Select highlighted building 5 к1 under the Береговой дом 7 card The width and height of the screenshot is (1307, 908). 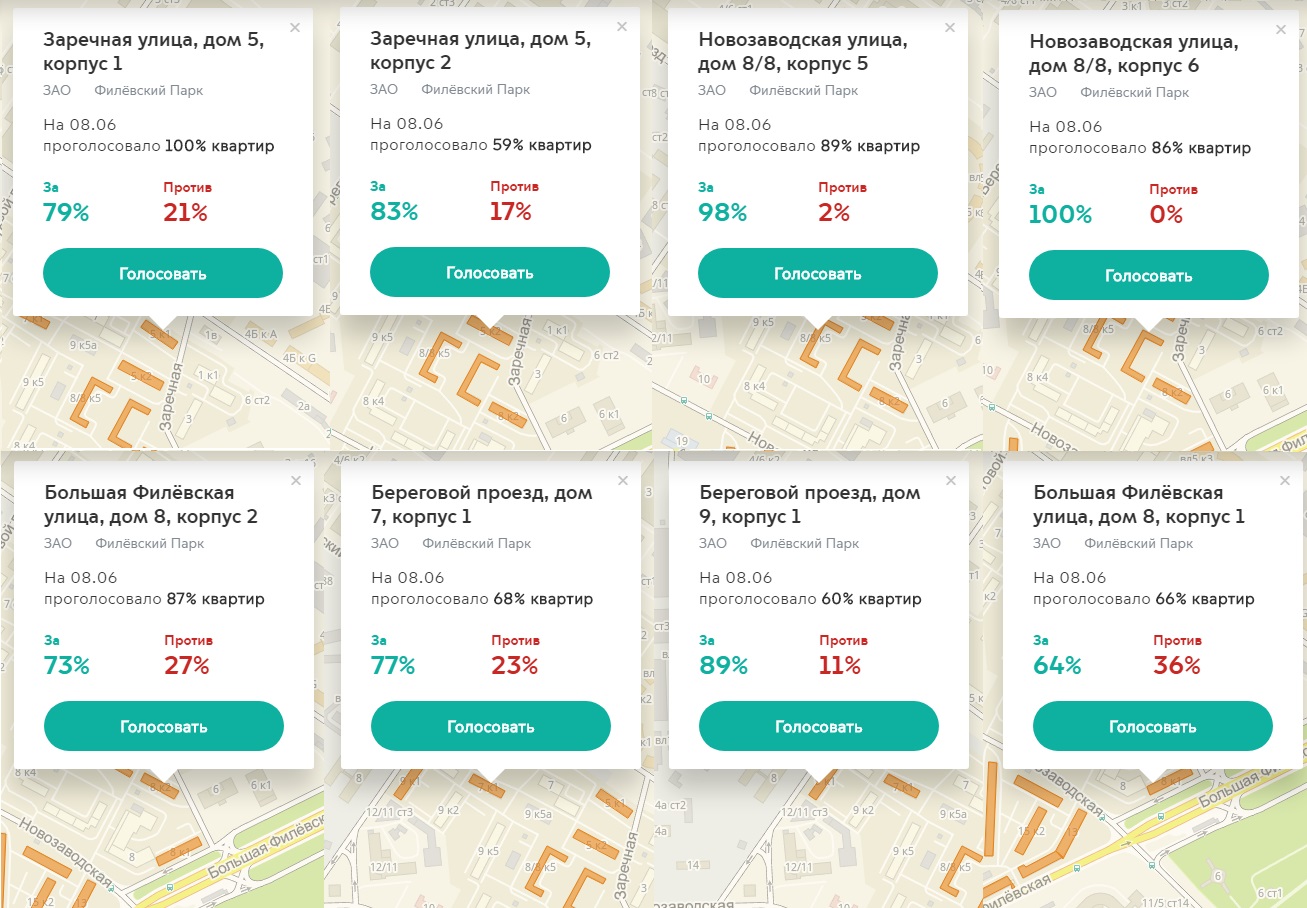[614, 802]
